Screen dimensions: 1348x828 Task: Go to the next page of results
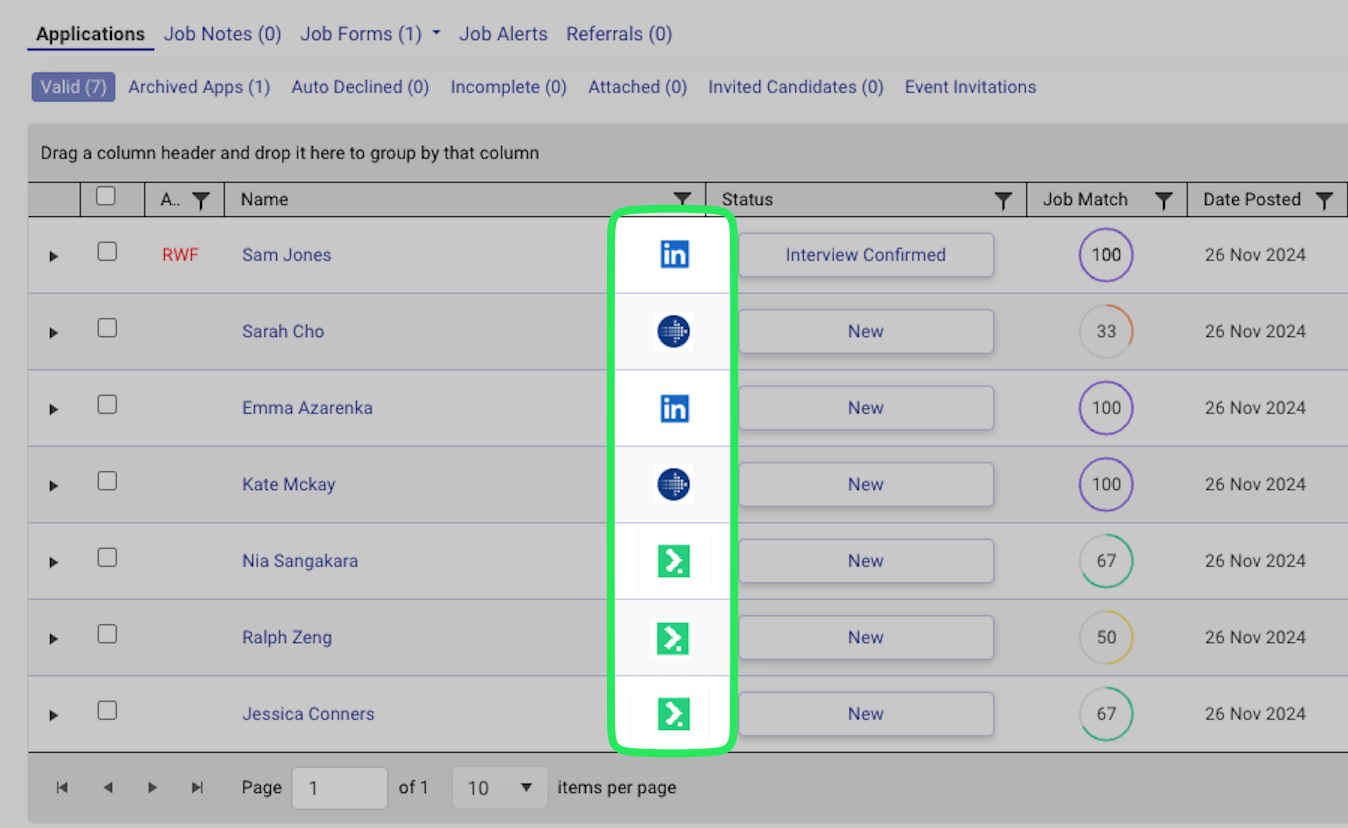152,788
